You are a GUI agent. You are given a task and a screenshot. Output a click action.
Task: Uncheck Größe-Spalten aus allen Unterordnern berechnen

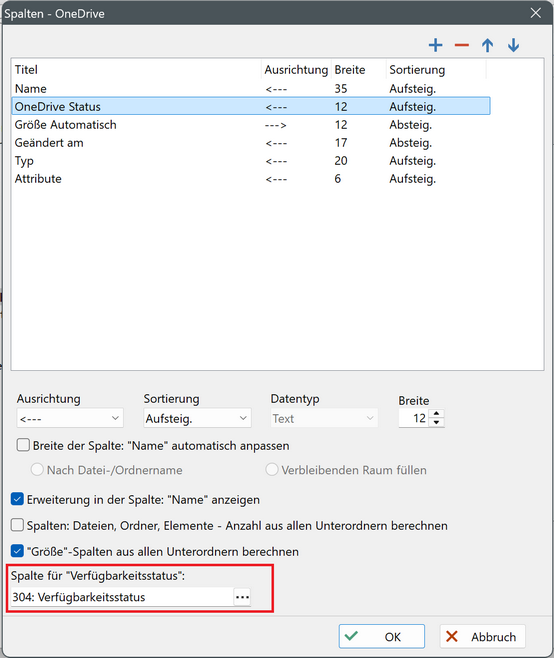click(x=17, y=551)
